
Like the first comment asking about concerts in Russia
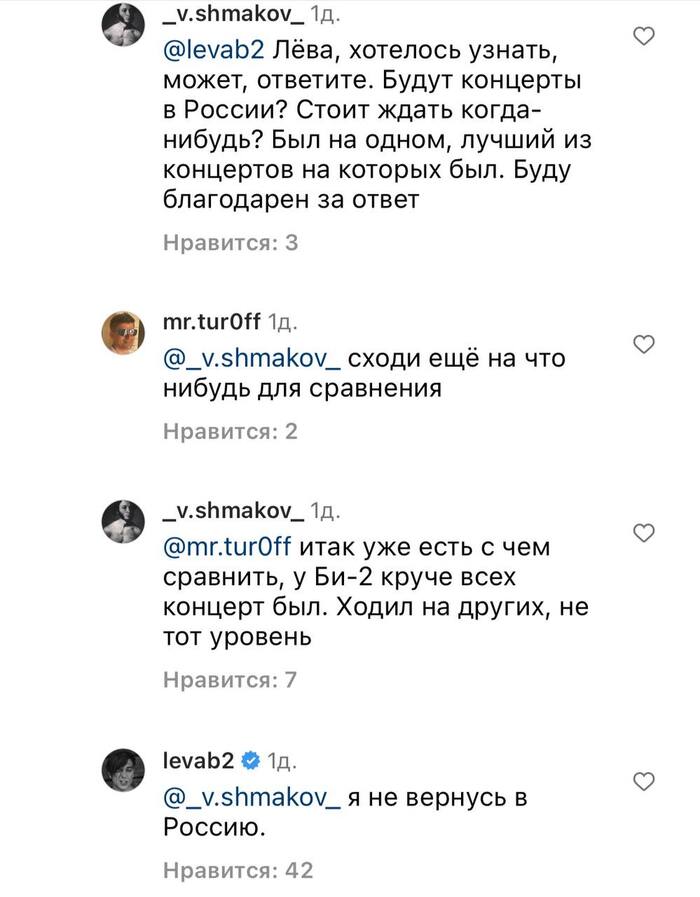point(645,37)
